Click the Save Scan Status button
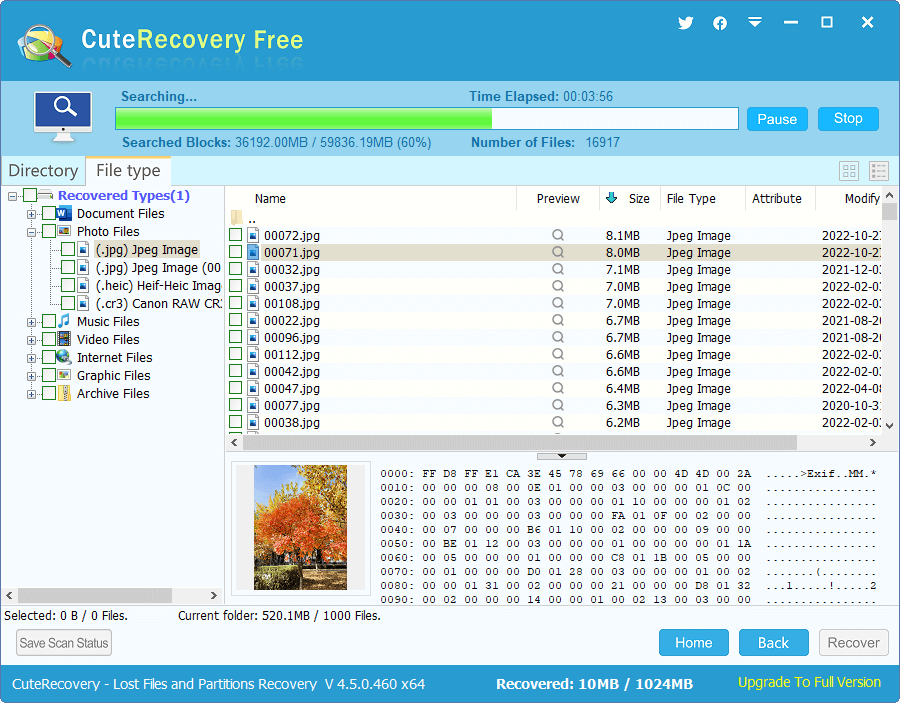The width and height of the screenshot is (900, 703). point(64,643)
